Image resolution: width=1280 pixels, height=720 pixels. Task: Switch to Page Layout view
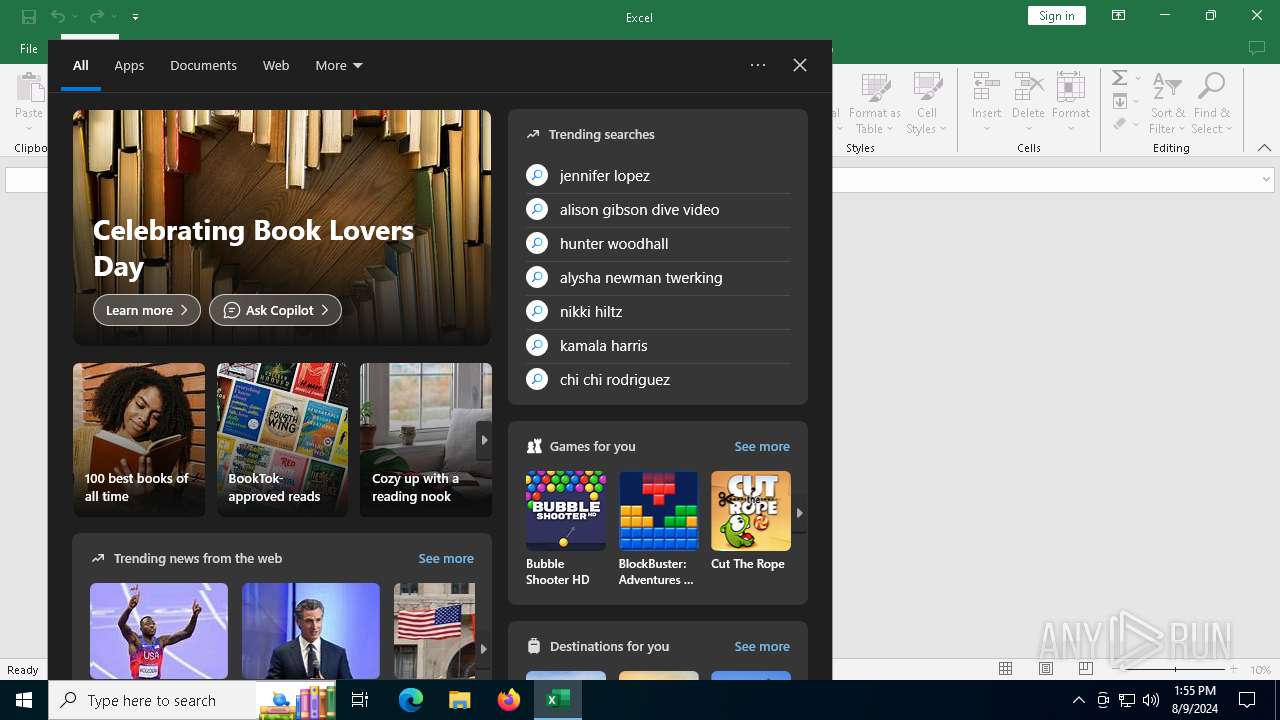(x=1046, y=669)
